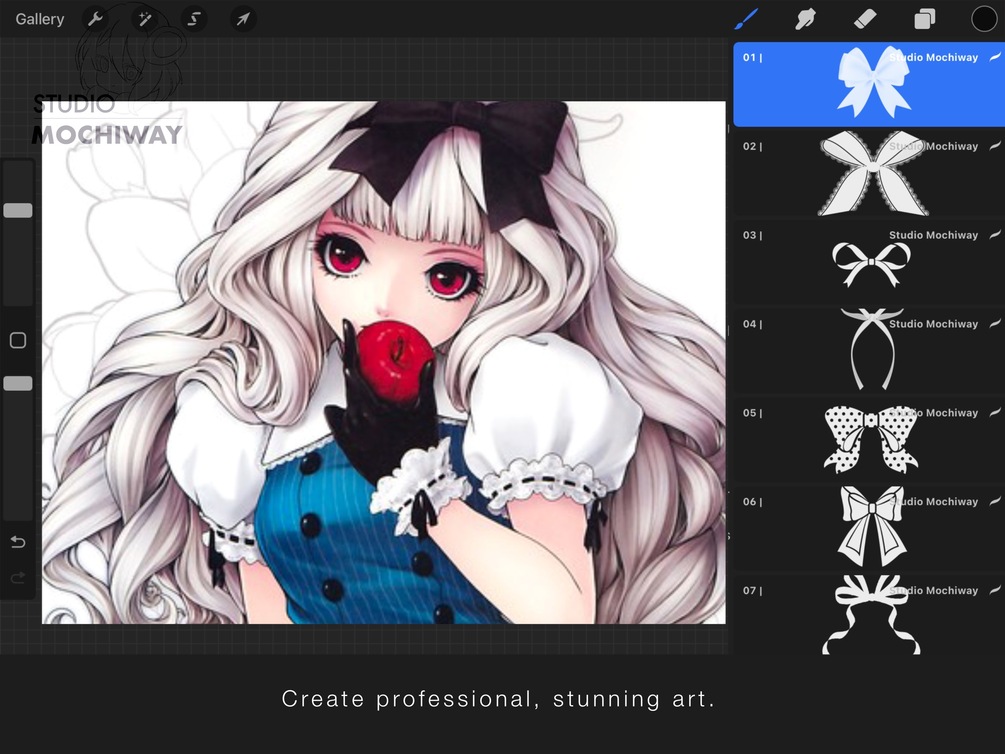Viewport: 1005px width, 754px height.
Task: Click the '05 |' brush label
Action: coord(752,413)
